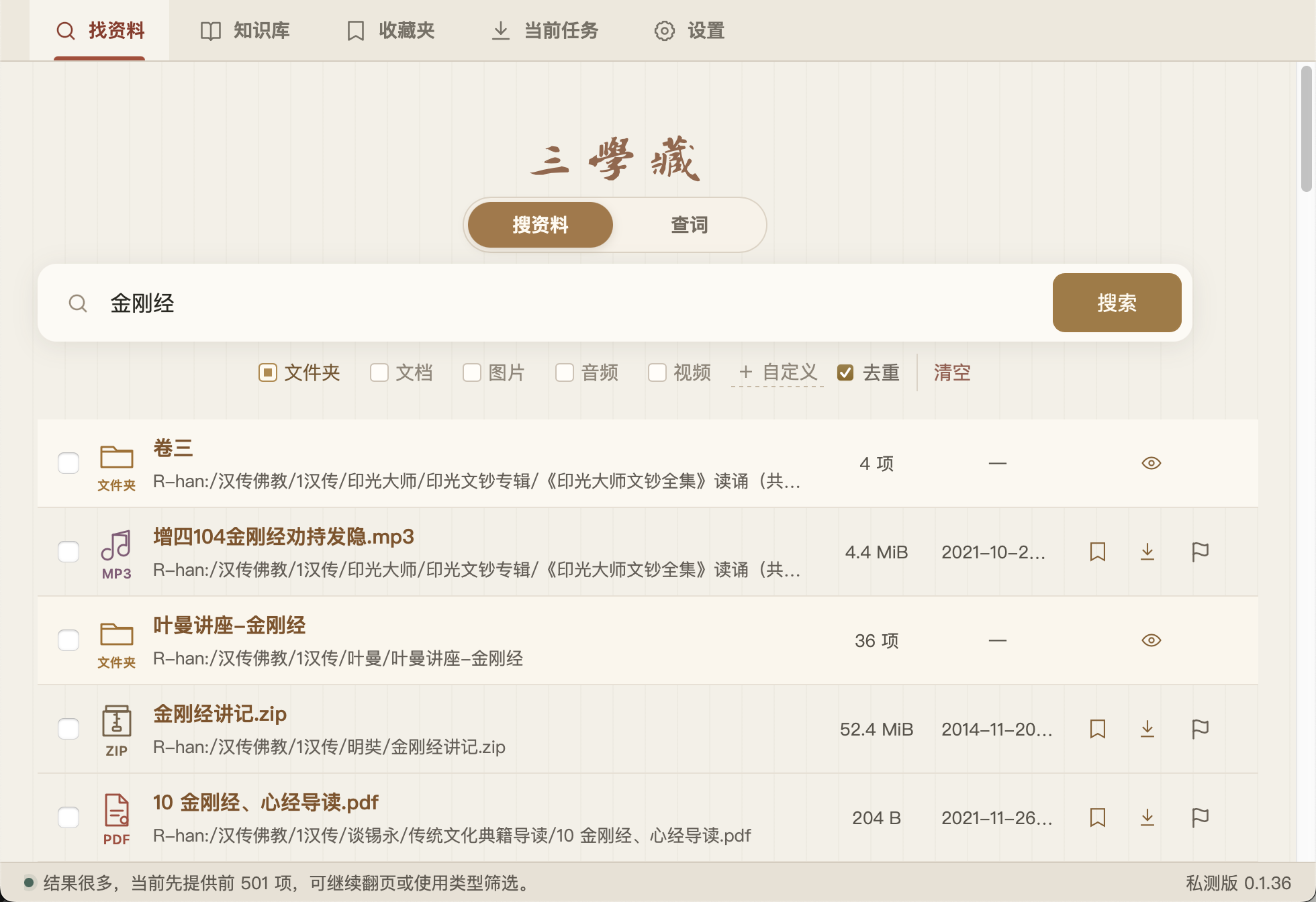Select the checkbox for 增四104金刚经劝持发隐.mp3
This screenshot has width=1316, height=902.
[x=68, y=552]
